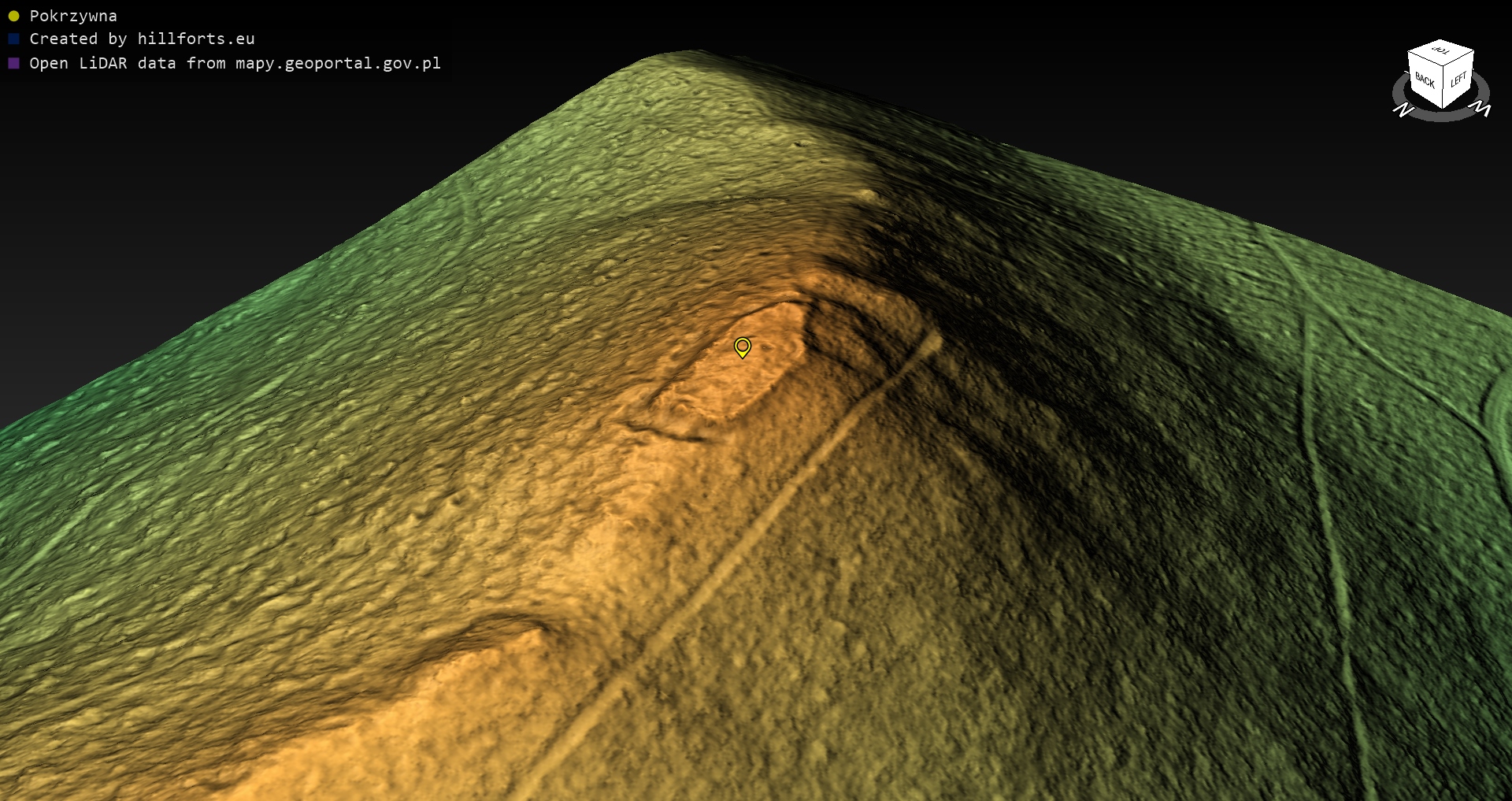Image resolution: width=1512 pixels, height=801 pixels.
Task: Click the purple square legend marker
Action: click(x=13, y=63)
